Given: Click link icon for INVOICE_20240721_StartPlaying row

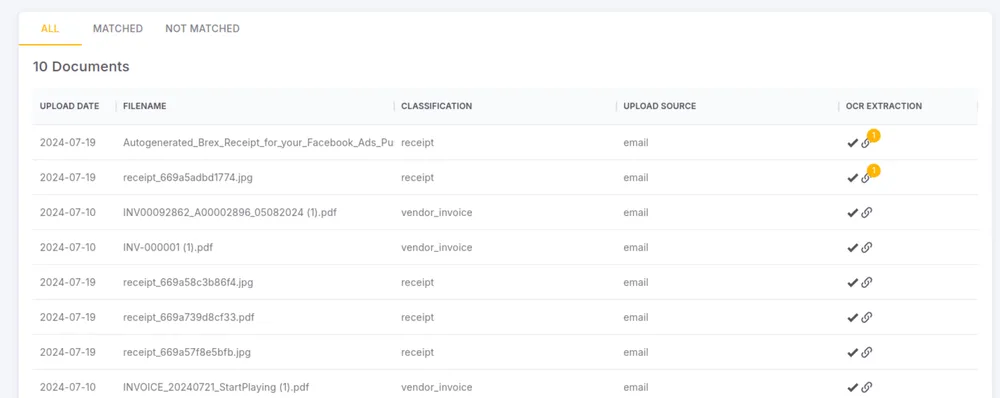Looking at the screenshot, I should coord(866,387).
